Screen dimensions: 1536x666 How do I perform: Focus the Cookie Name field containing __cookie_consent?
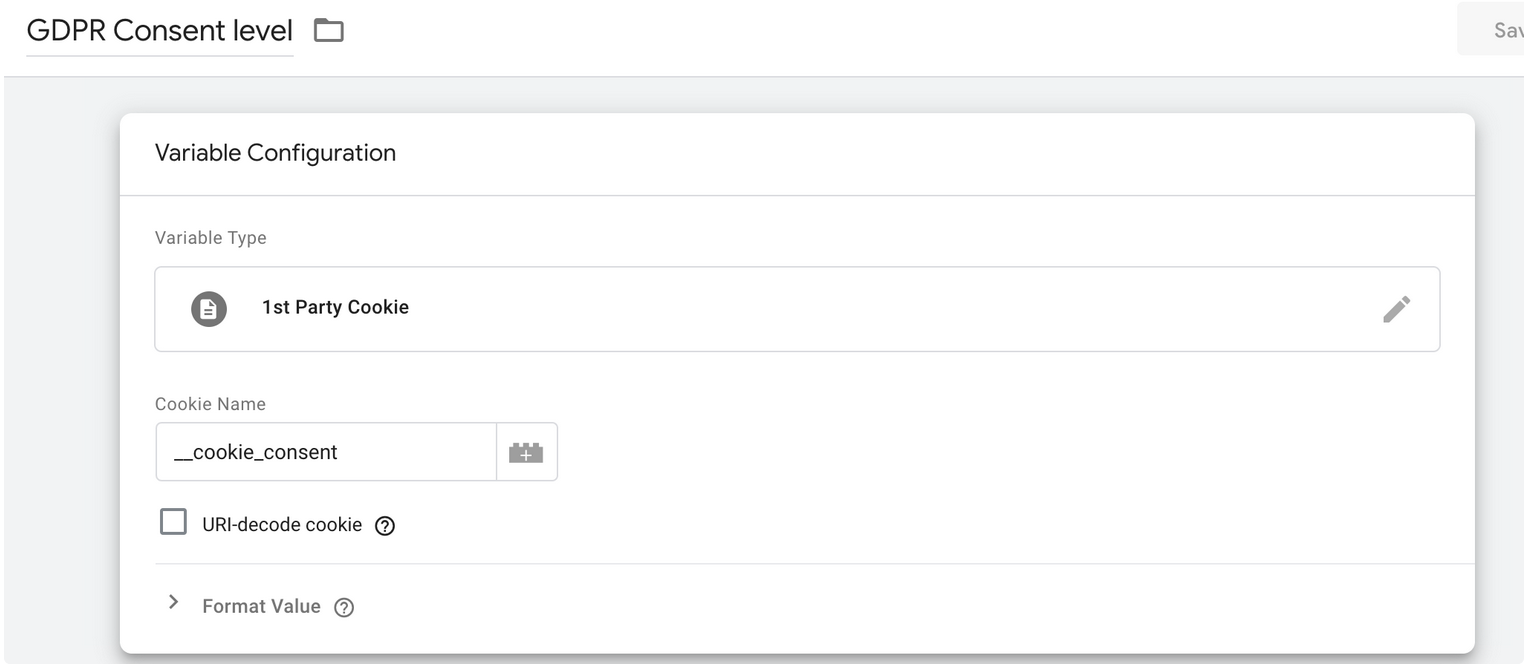click(326, 452)
